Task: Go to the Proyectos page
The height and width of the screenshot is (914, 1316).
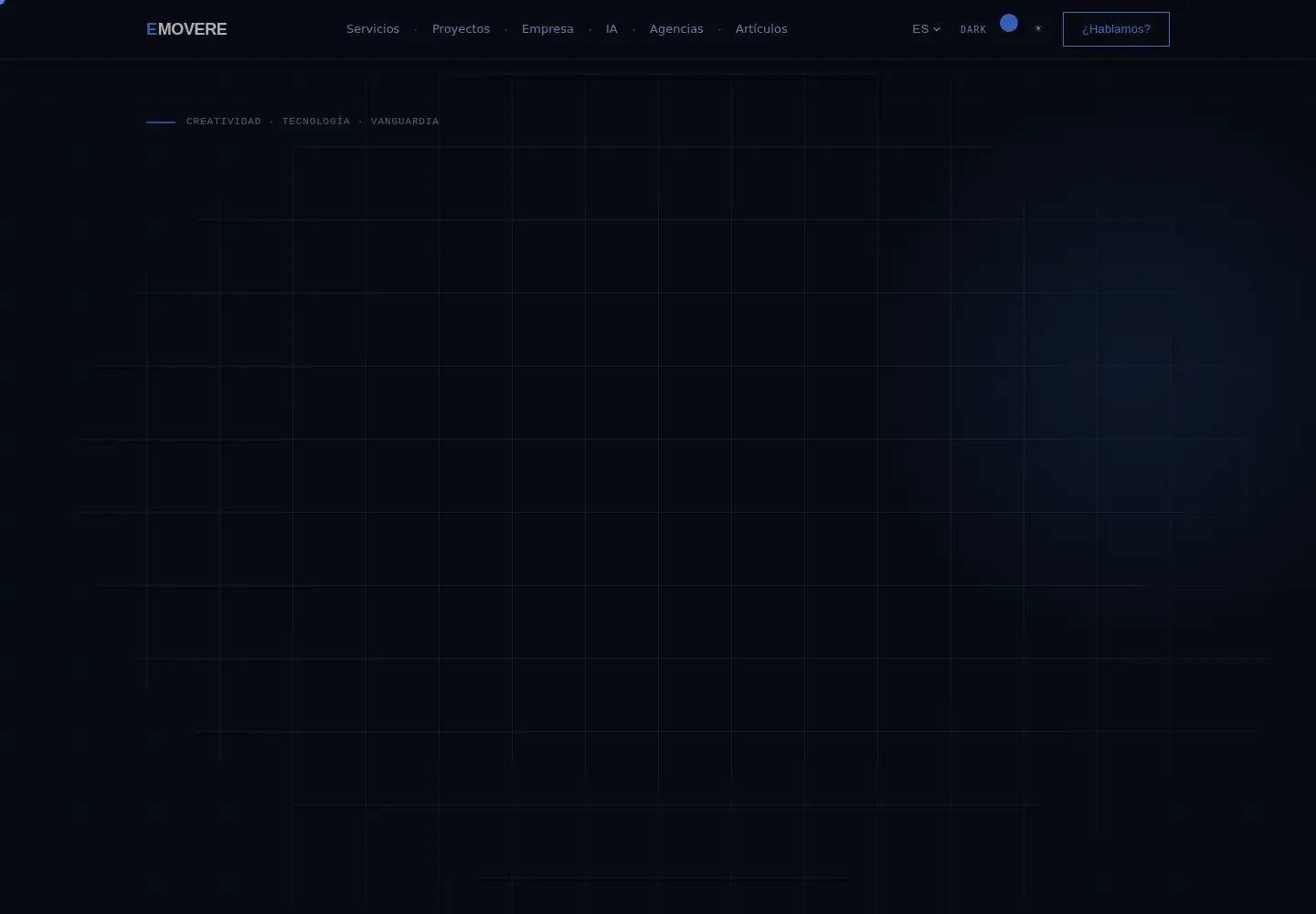Action: [x=461, y=29]
